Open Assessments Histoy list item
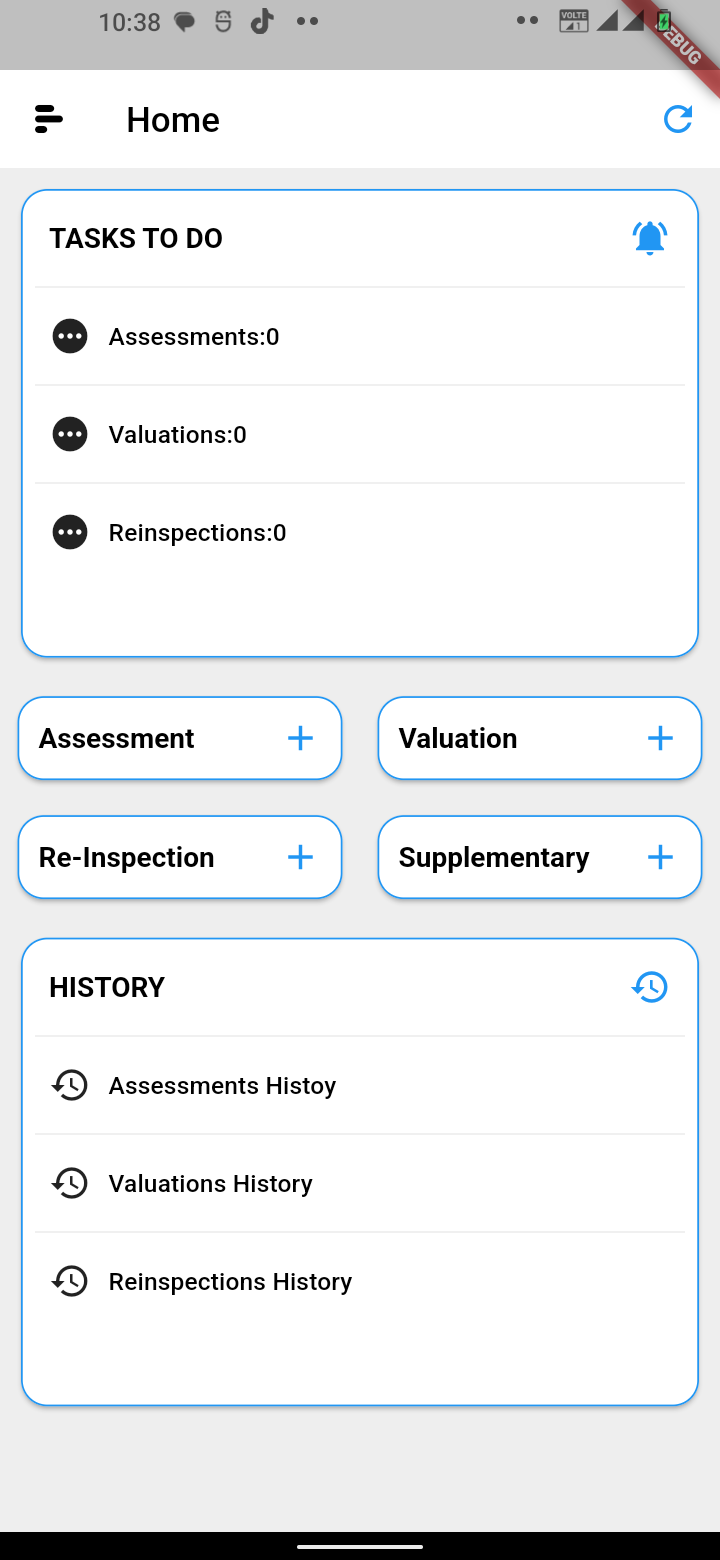This screenshot has height=1560, width=720. click(222, 1085)
